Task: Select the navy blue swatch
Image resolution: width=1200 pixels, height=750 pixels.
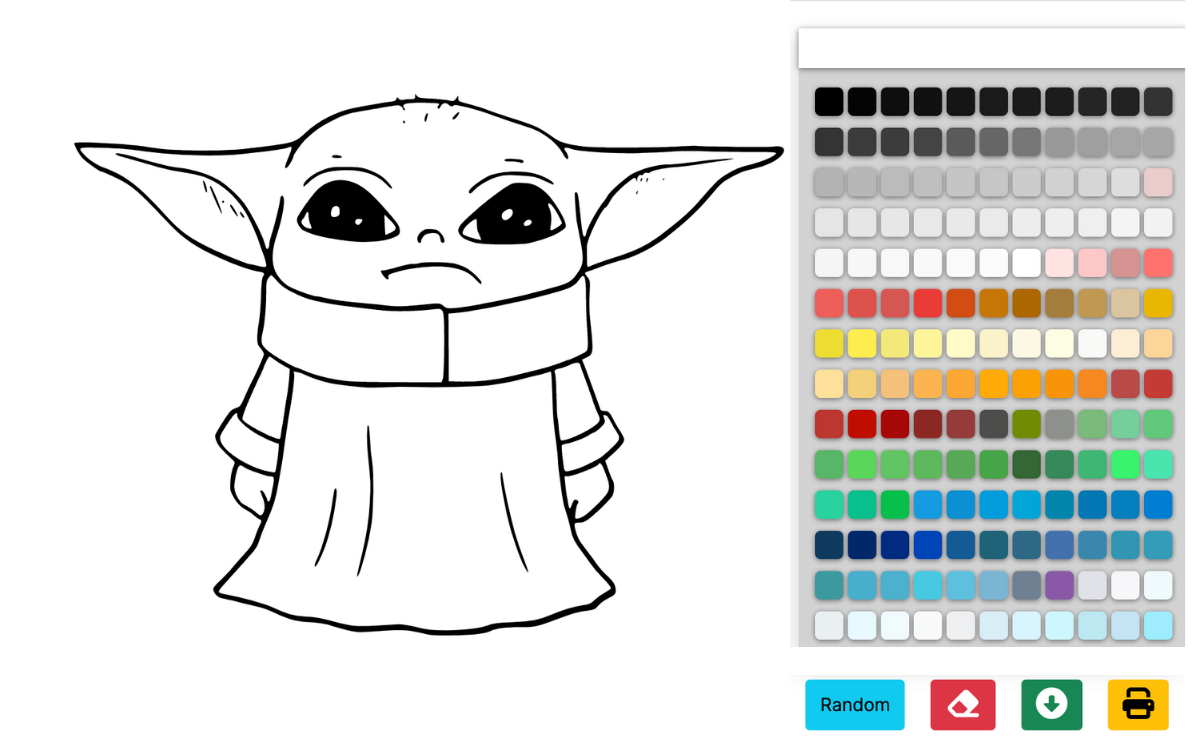Action: point(862,545)
